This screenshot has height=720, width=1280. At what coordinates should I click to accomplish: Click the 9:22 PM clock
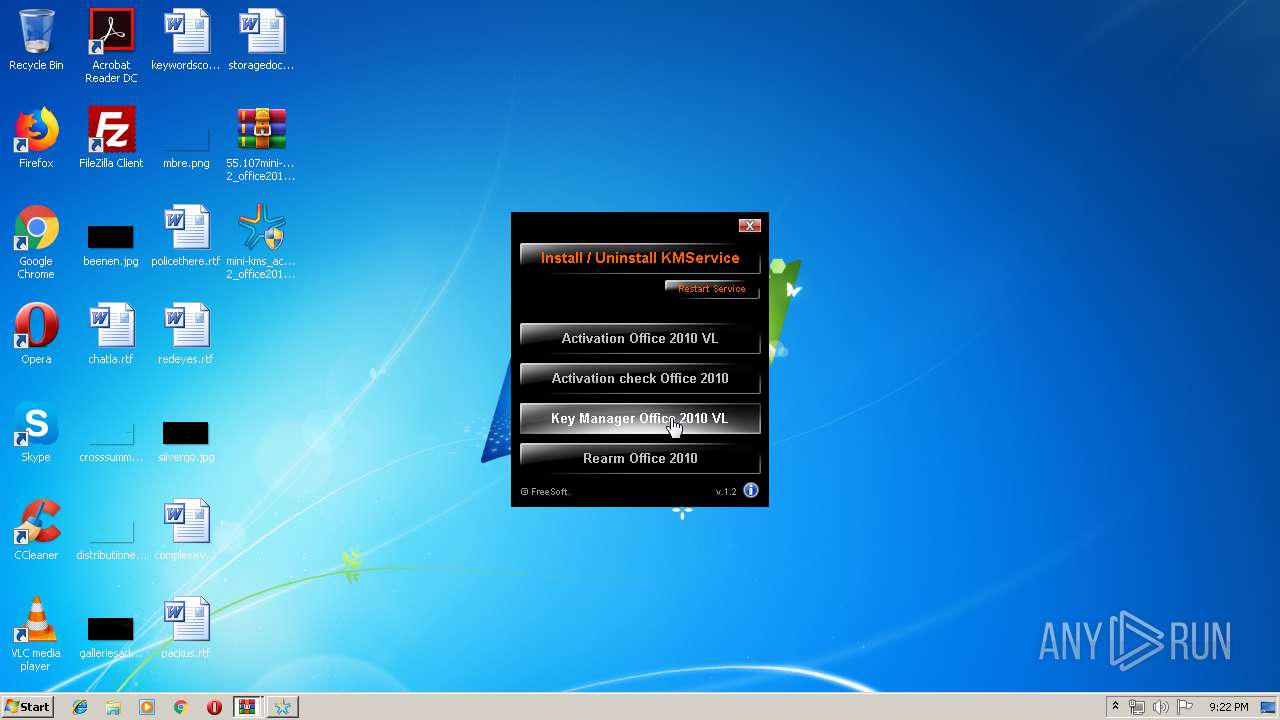click(x=1228, y=707)
